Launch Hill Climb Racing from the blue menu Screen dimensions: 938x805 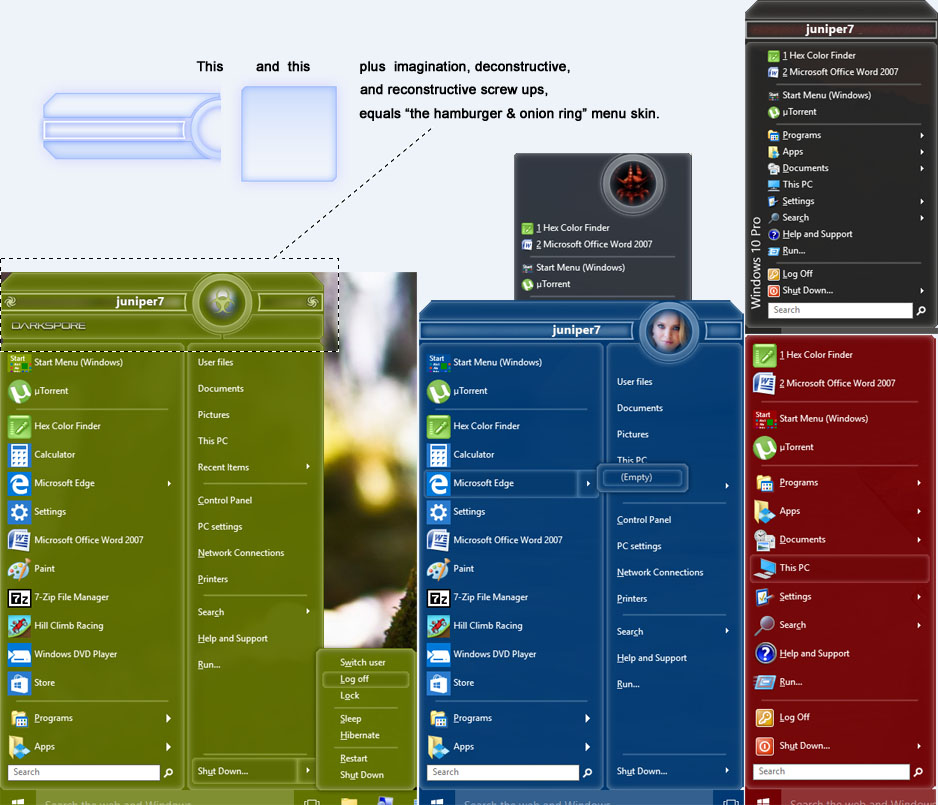[487, 626]
